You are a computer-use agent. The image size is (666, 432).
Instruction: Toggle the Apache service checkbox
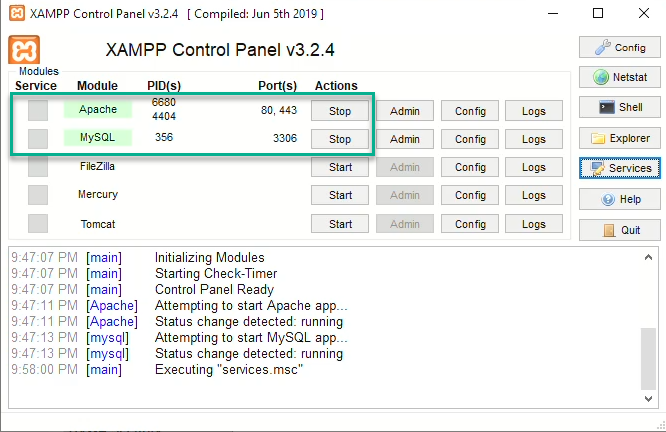pyautogui.click(x=38, y=110)
